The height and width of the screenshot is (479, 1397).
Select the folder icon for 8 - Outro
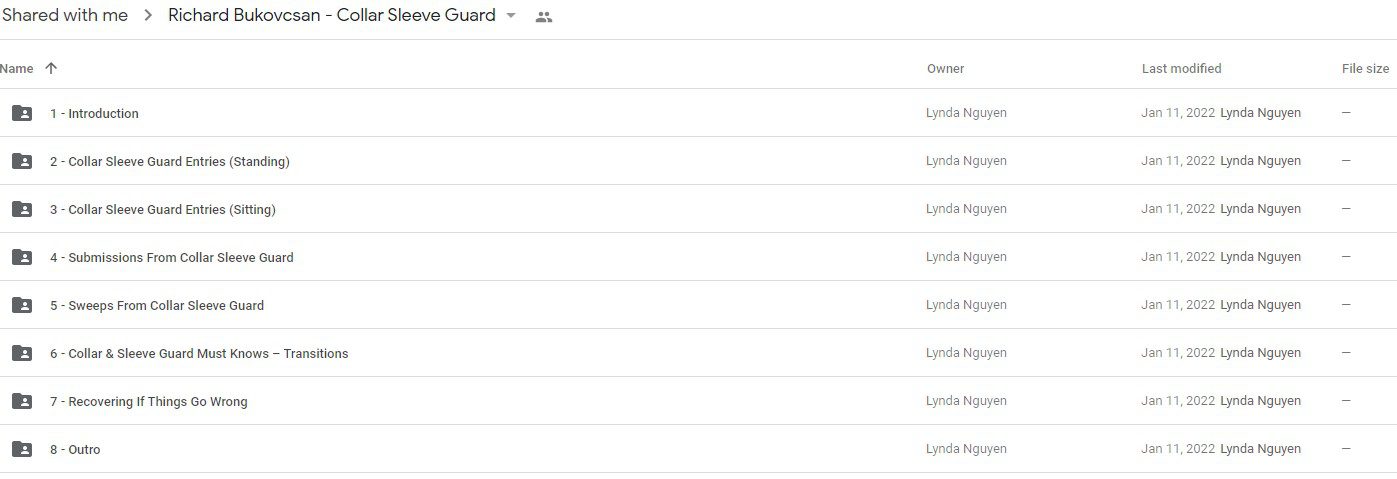click(x=22, y=449)
